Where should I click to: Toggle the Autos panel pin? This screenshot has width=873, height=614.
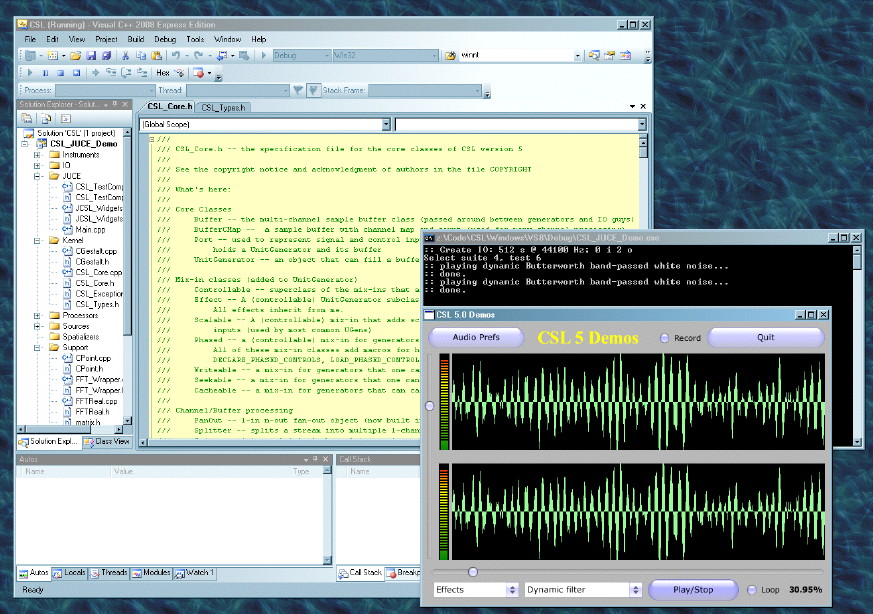tap(315, 459)
